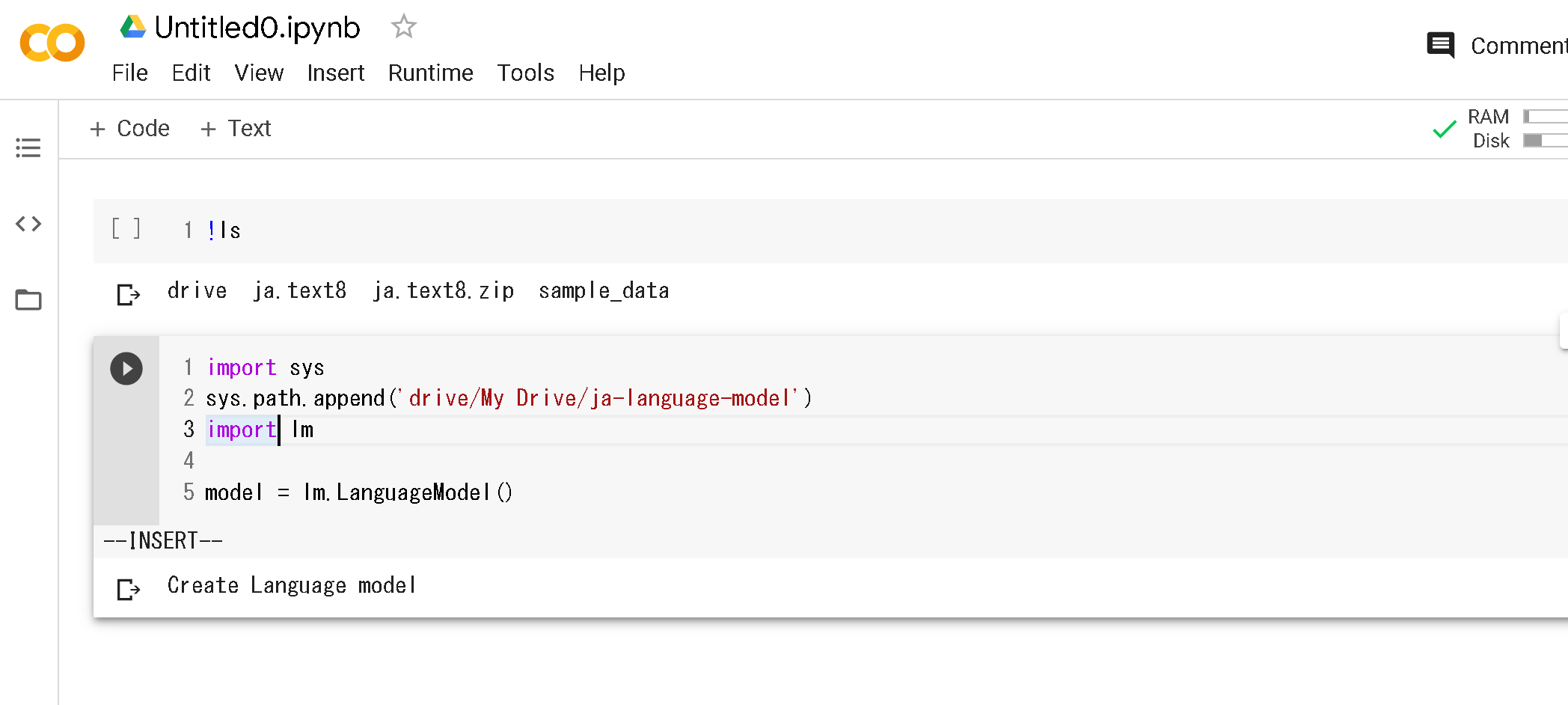Open Table of contents sidebar
Viewport: 1568px width, 705px height.
[x=28, y=148]
